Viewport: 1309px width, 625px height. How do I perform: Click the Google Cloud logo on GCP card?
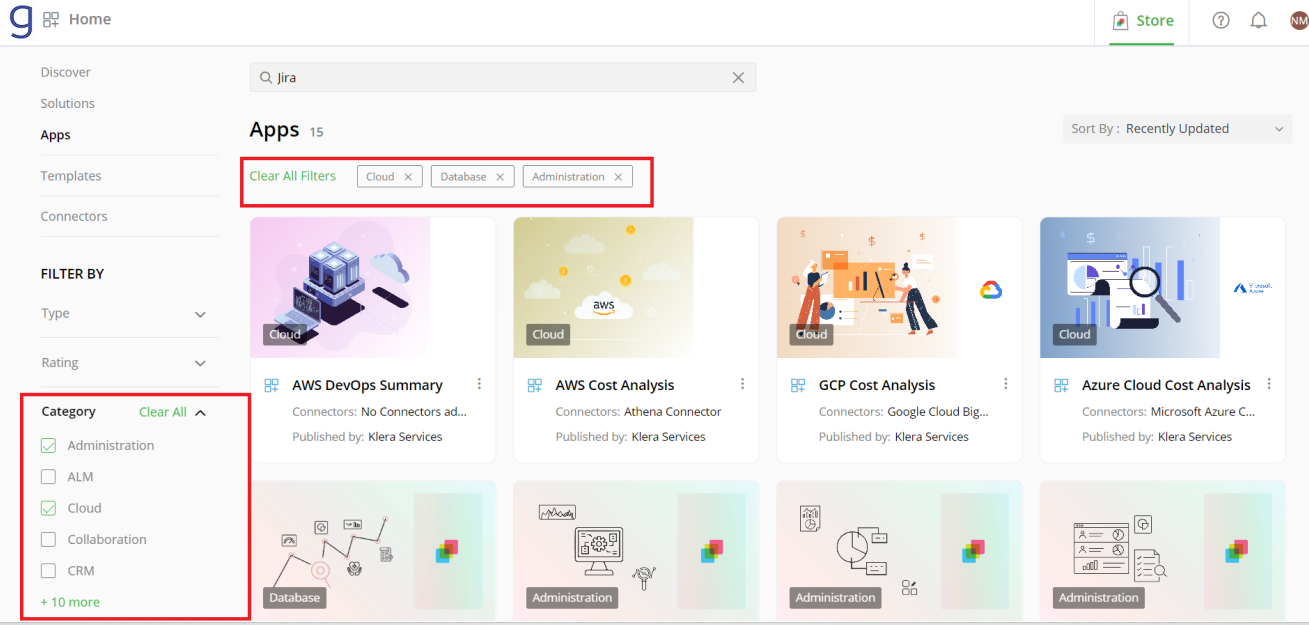tap(990, 290)
